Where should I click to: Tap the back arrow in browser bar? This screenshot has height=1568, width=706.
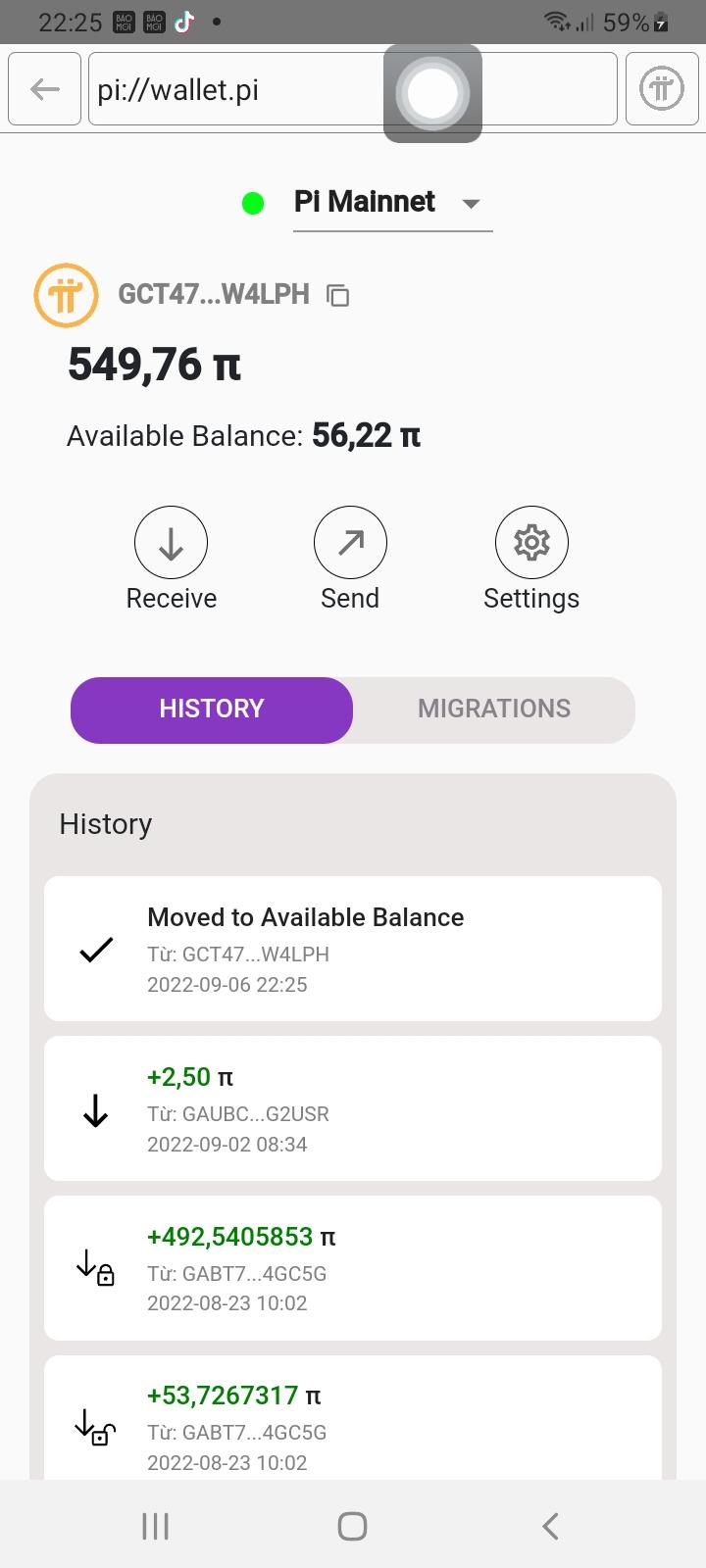coord(44,89)
